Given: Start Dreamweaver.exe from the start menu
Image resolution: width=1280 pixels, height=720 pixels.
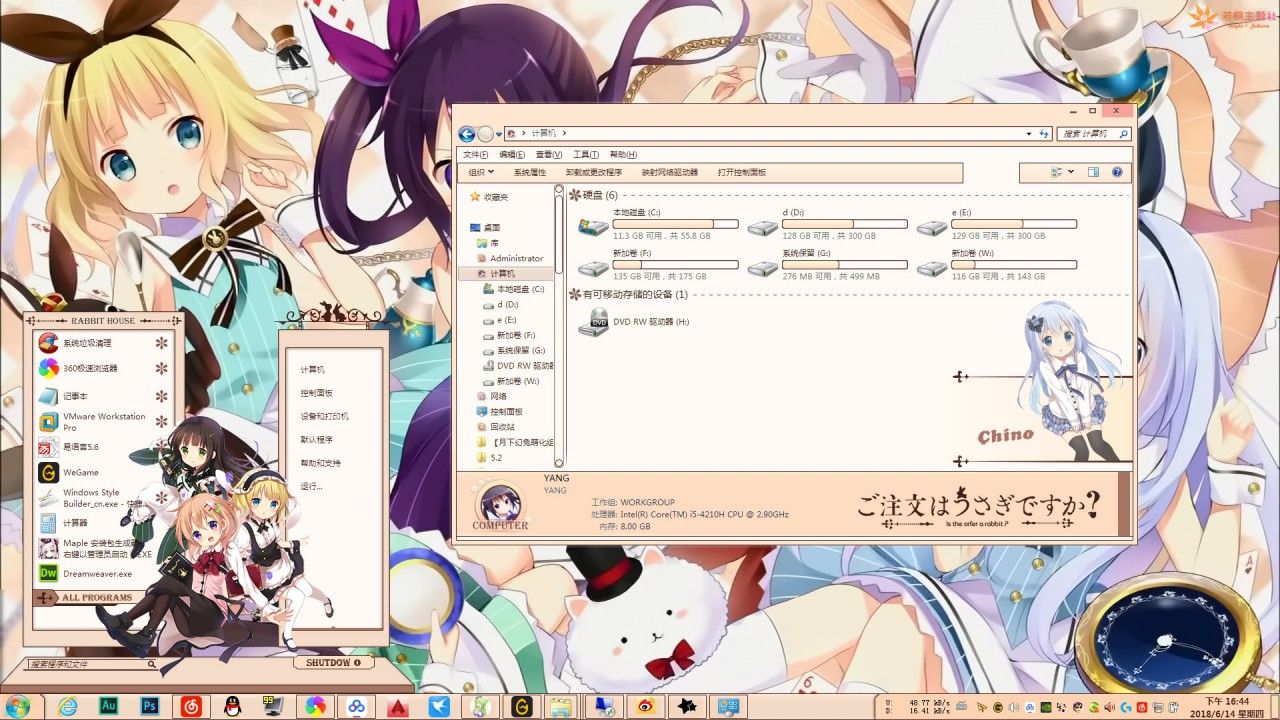Looking at the screenshot, I should (x=98, y=574).
